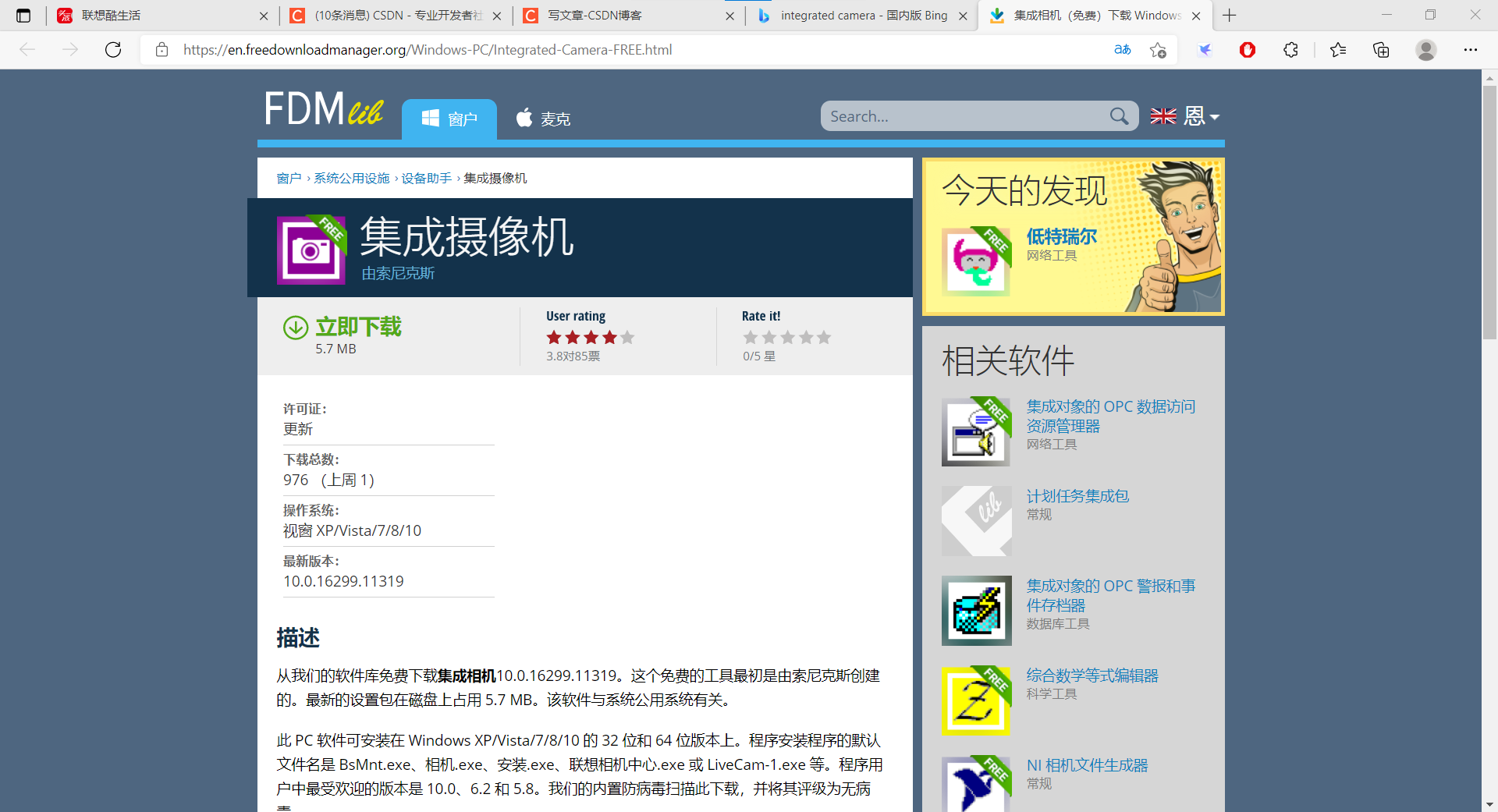Click the yellow Z equation editor icon
1498x812 pixels.
(976, 700)
